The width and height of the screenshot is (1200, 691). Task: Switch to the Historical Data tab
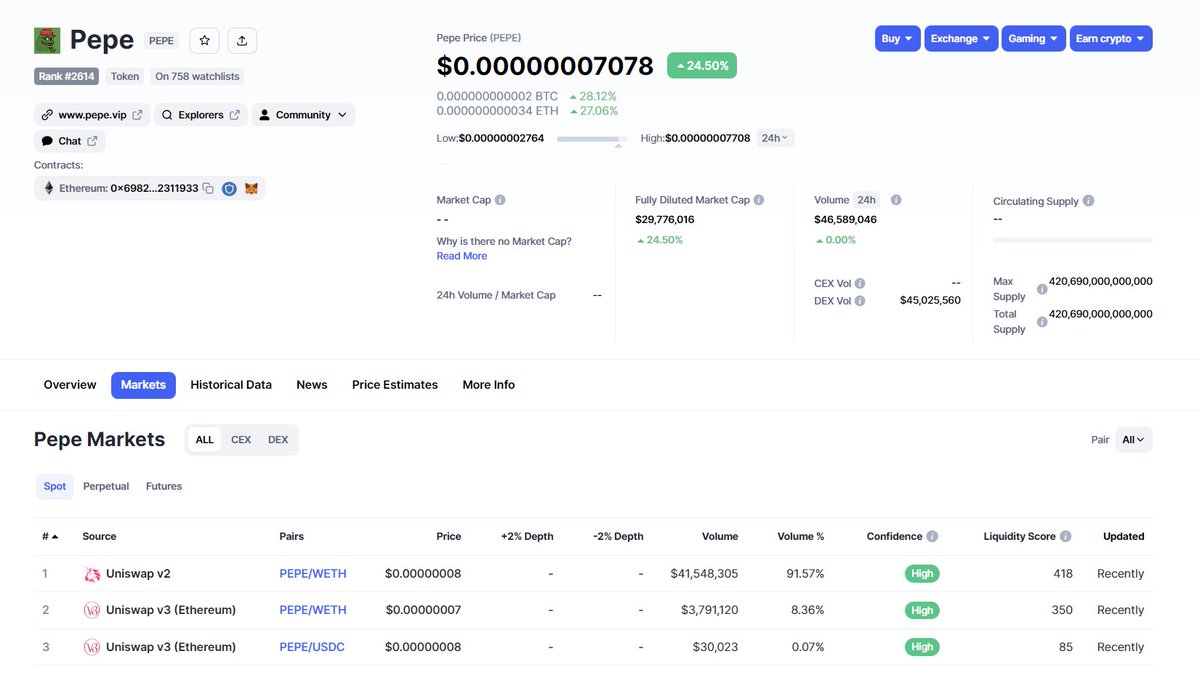[231, 385]
